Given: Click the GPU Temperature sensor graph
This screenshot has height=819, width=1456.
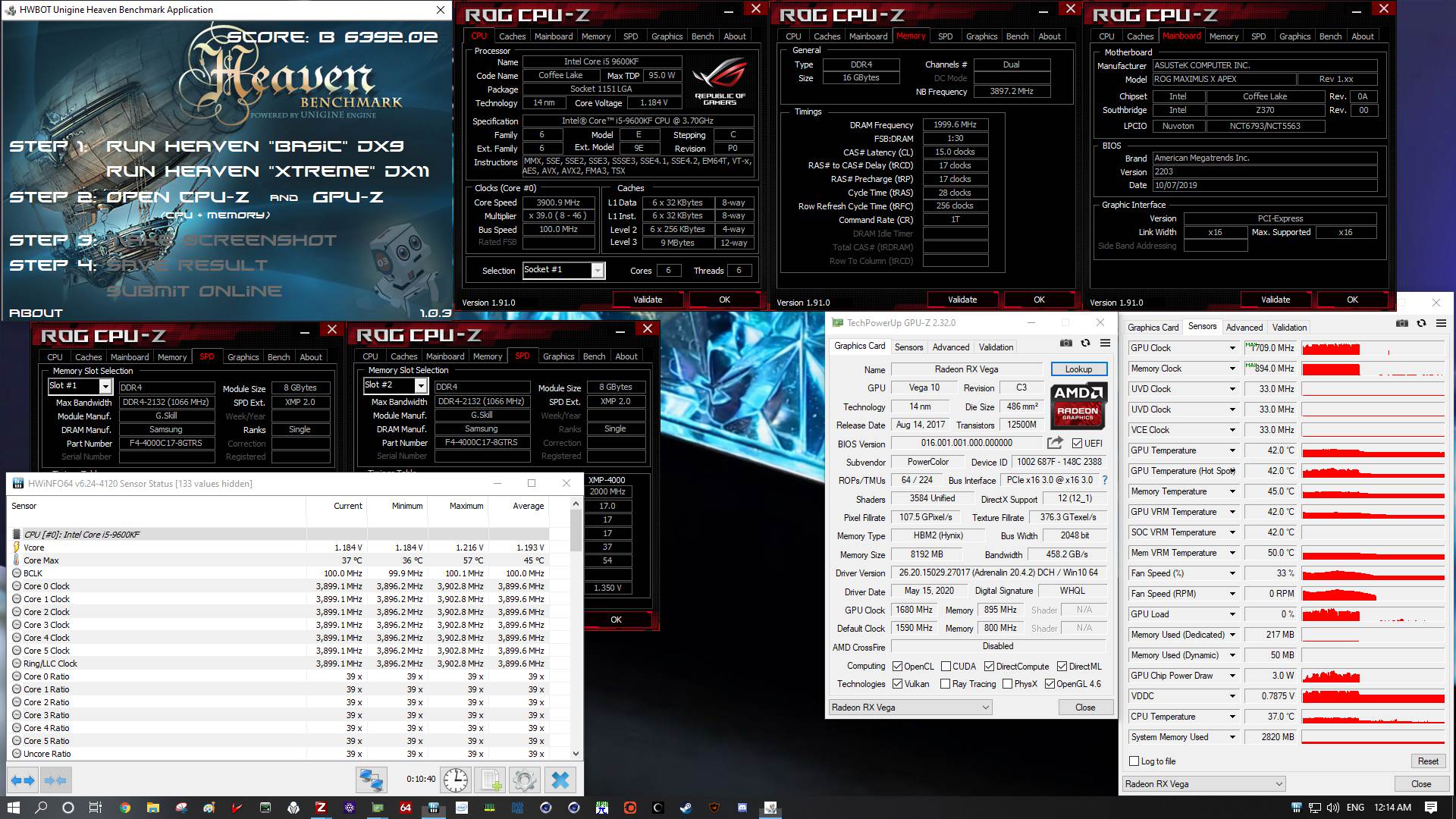Looking at the screenshot, I should [x=1373, y=450].
